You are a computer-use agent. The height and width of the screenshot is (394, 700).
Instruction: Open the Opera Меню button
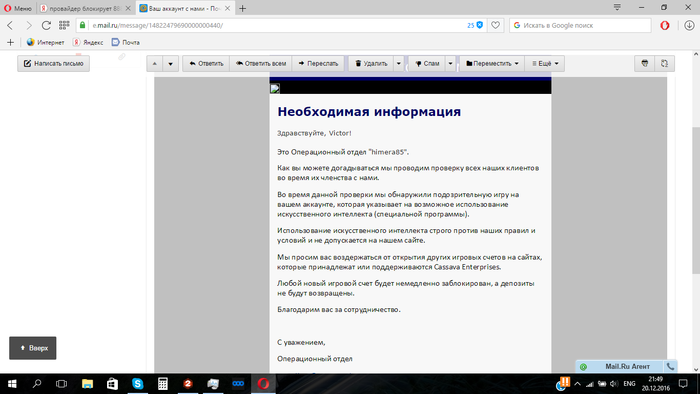point(17,8)
